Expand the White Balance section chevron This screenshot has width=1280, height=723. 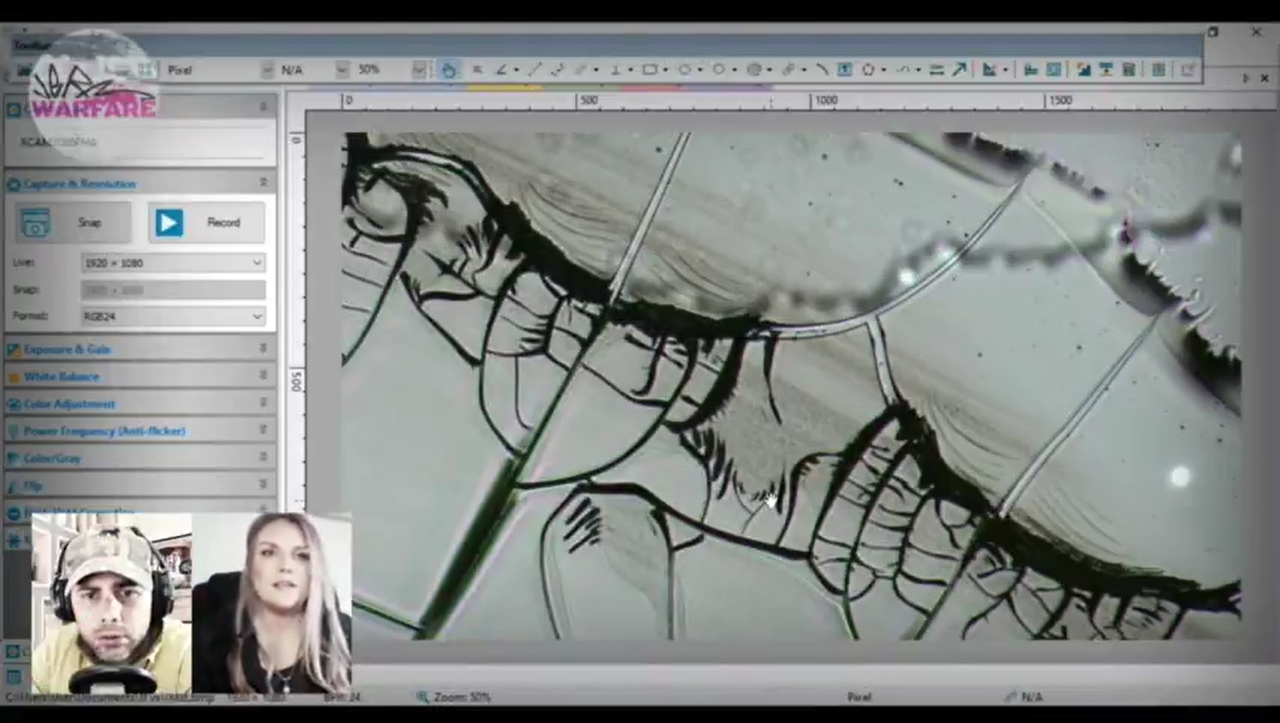point(263,375)
